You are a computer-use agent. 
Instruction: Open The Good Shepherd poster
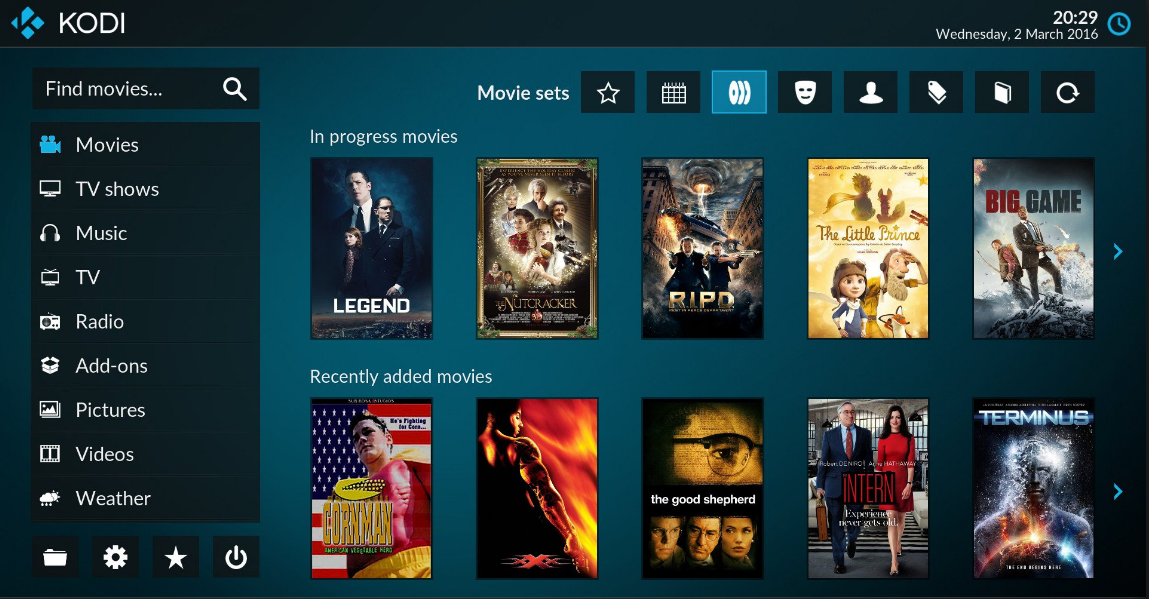pos(703,488)
